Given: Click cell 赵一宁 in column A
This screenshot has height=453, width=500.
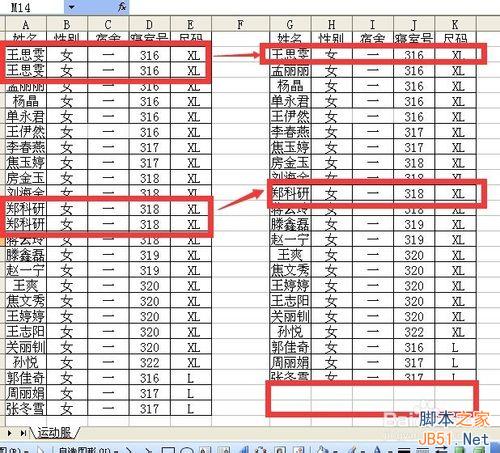Looking at the screenshot, I should [26, 271].
